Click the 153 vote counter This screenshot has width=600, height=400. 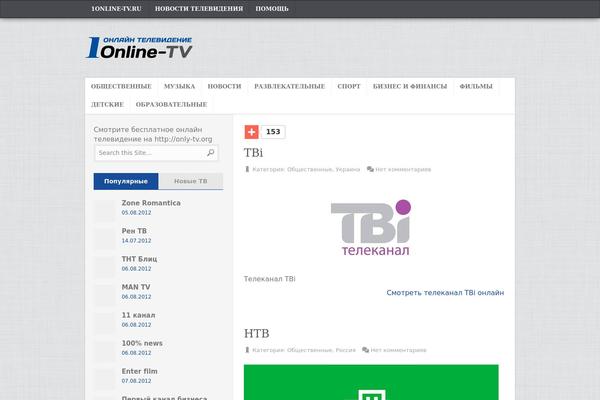(273, 132)
